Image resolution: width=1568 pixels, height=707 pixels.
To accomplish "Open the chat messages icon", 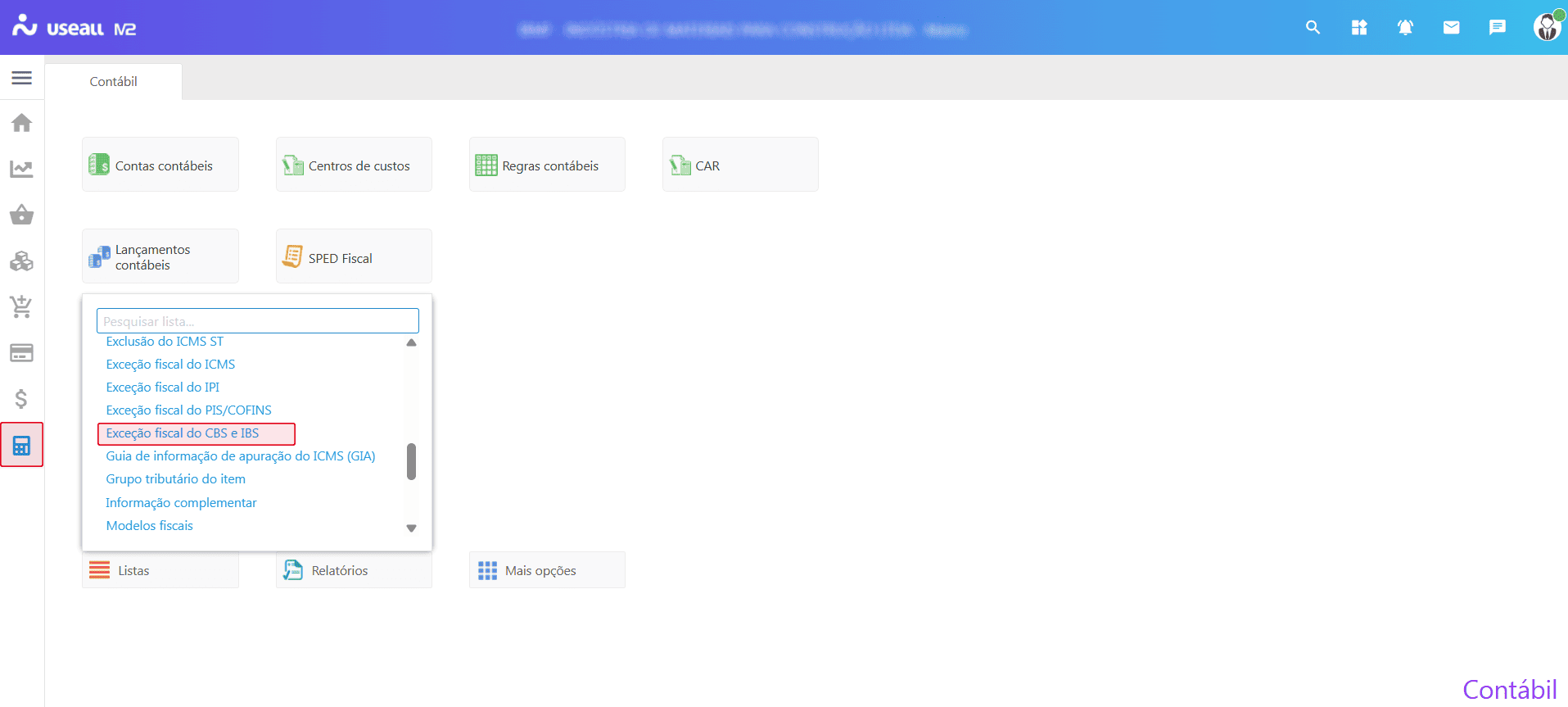I will coord(1497,28).
